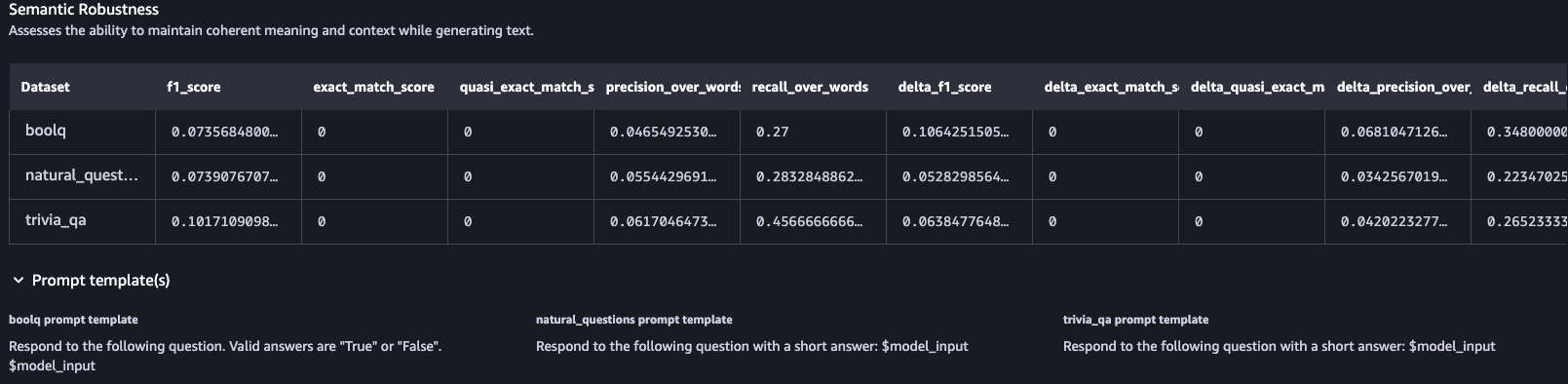The image size is (1568, 384).
Task: Click the quasi_exact_match_s column header
Action: coord(526,87)
